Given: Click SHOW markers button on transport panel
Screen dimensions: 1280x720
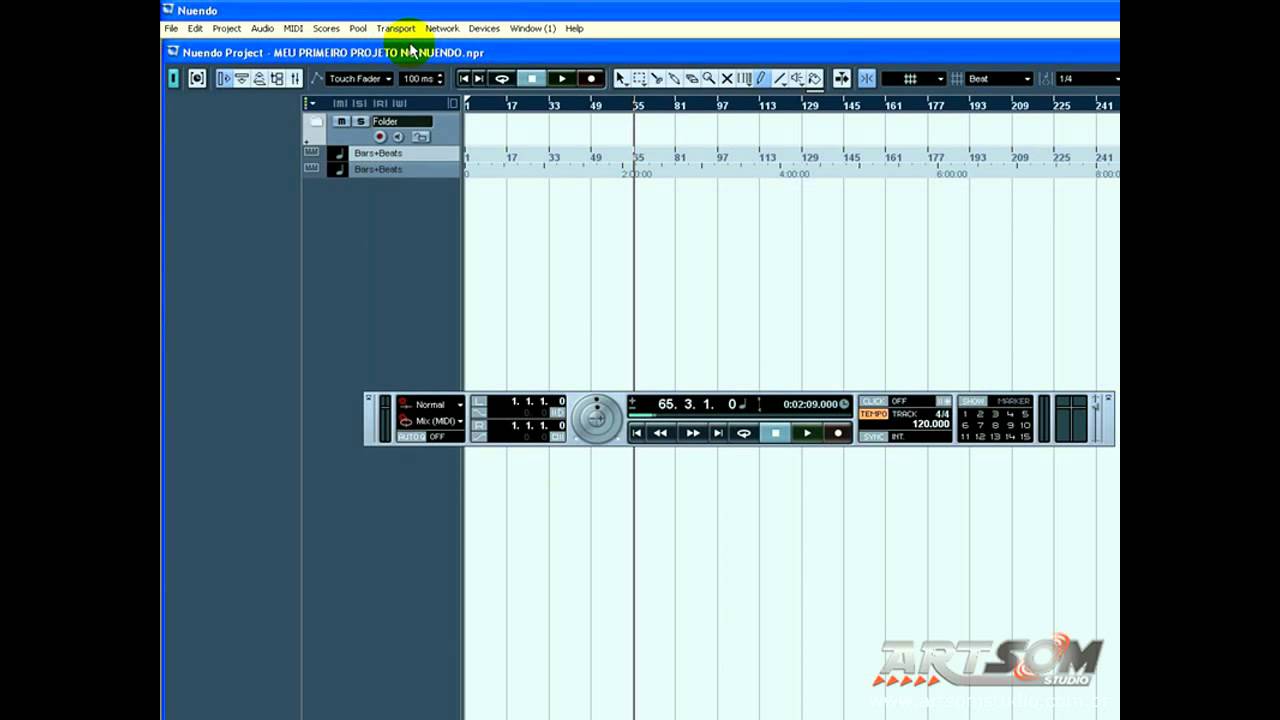Looking at the screenshot, I should tap(973, 401).
